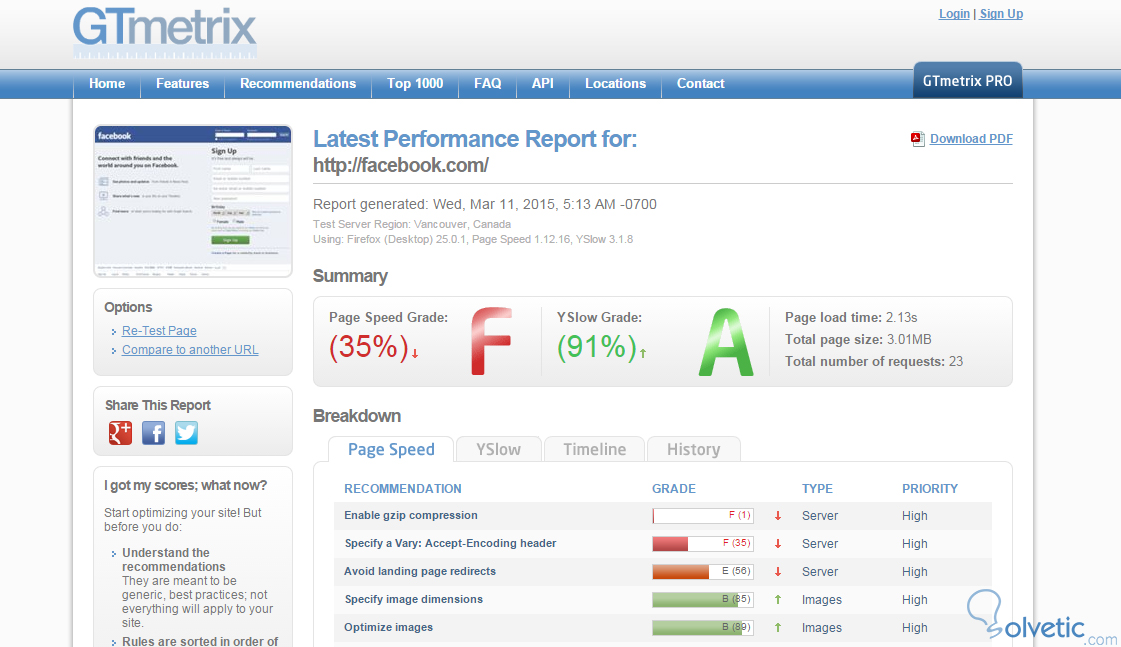Click Total number of requests 23
Viewport: 1121px width, 647px height.
point(874,362)
